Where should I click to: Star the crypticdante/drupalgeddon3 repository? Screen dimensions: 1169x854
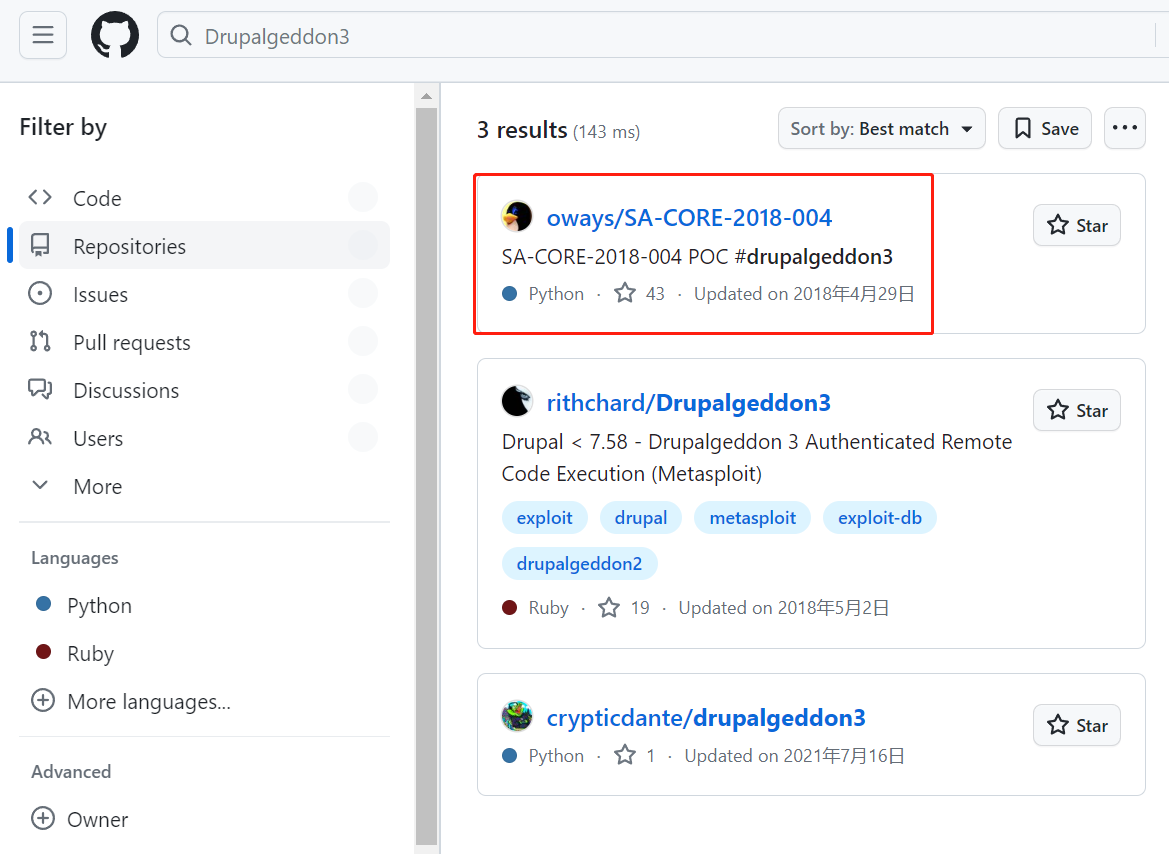click(x=1076, y=725)
